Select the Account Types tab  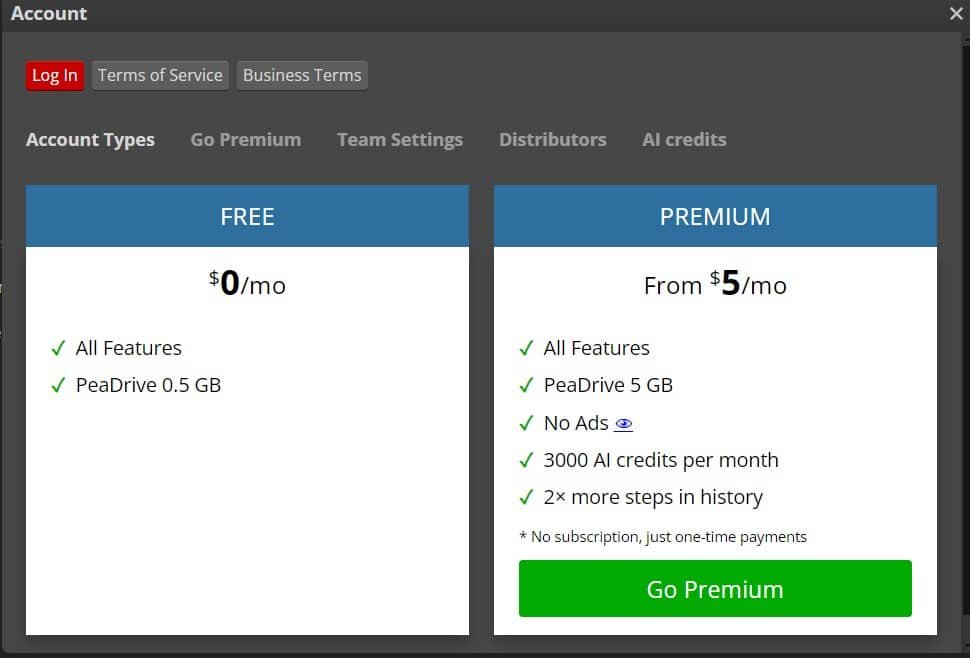(x=90, y=140)
